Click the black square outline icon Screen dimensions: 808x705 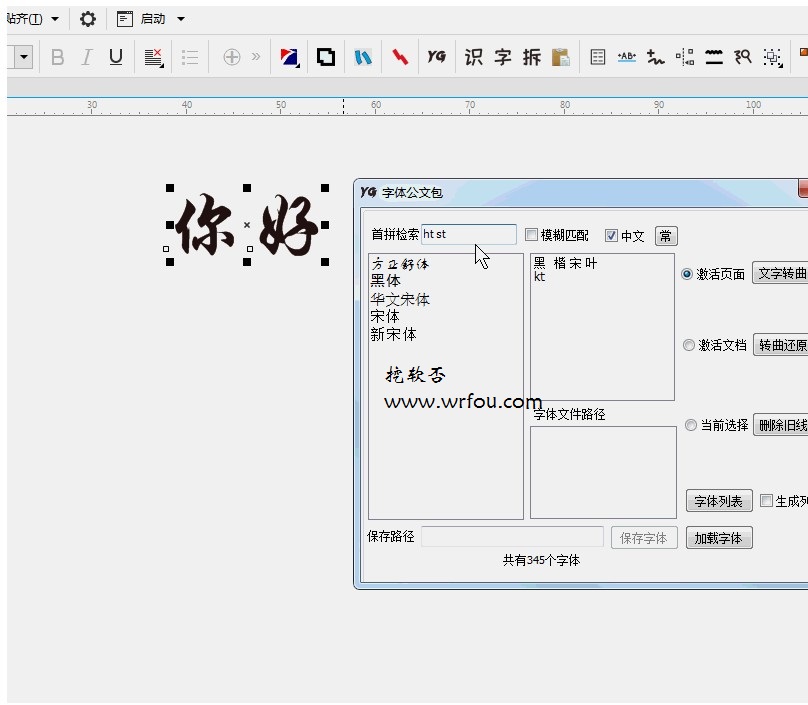coord(326,57)
